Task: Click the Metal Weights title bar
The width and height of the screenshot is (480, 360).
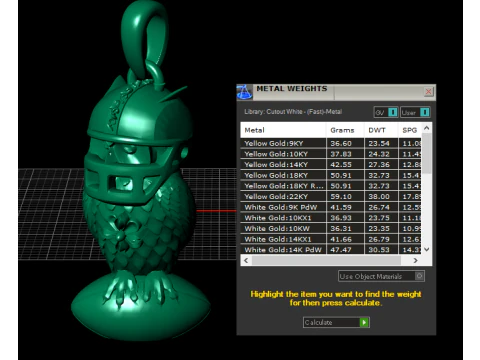Action: click(337, 91)
